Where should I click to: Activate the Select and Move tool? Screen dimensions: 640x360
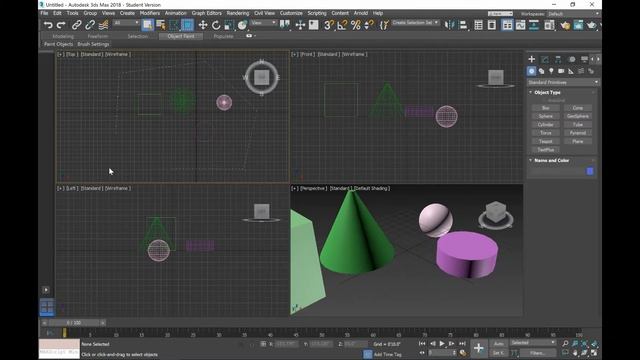pyautogui.click(x=202, y=25)
